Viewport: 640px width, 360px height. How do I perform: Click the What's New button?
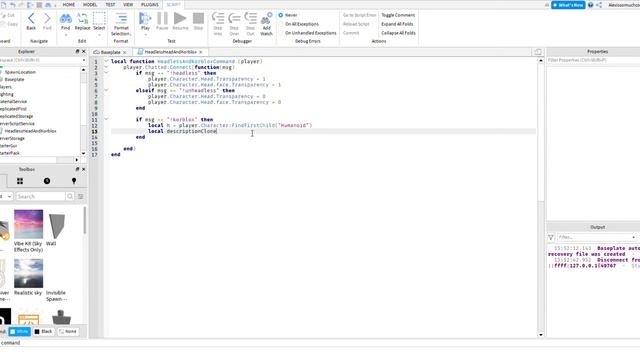568,5
